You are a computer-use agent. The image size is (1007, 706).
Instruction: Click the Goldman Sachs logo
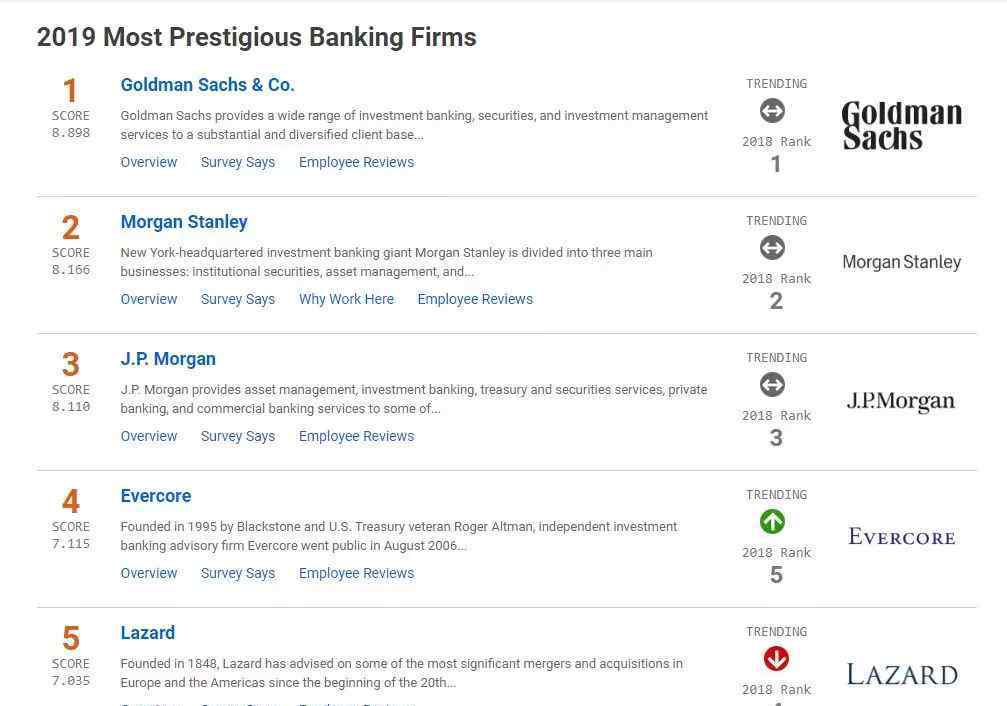902,125
